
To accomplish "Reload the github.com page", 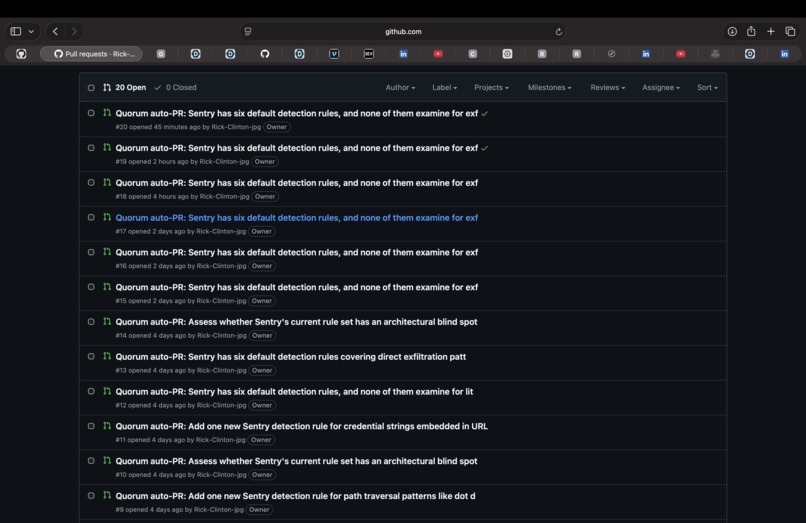I will coord(559,32).
